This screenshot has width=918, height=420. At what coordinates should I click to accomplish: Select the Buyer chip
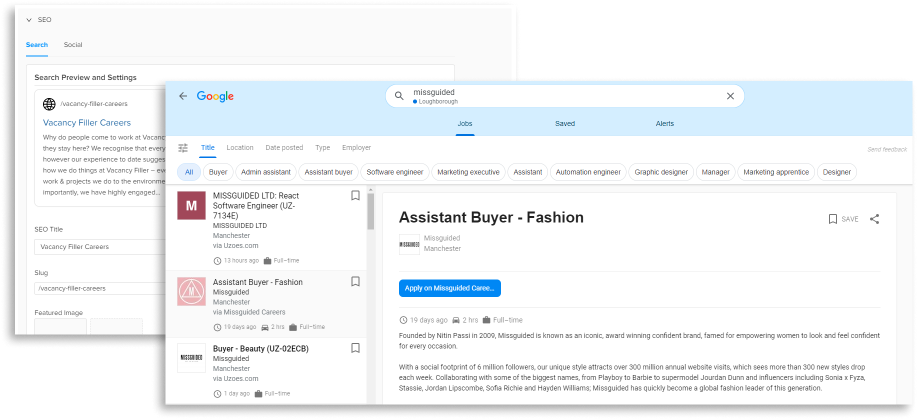[x=218, y=172]
